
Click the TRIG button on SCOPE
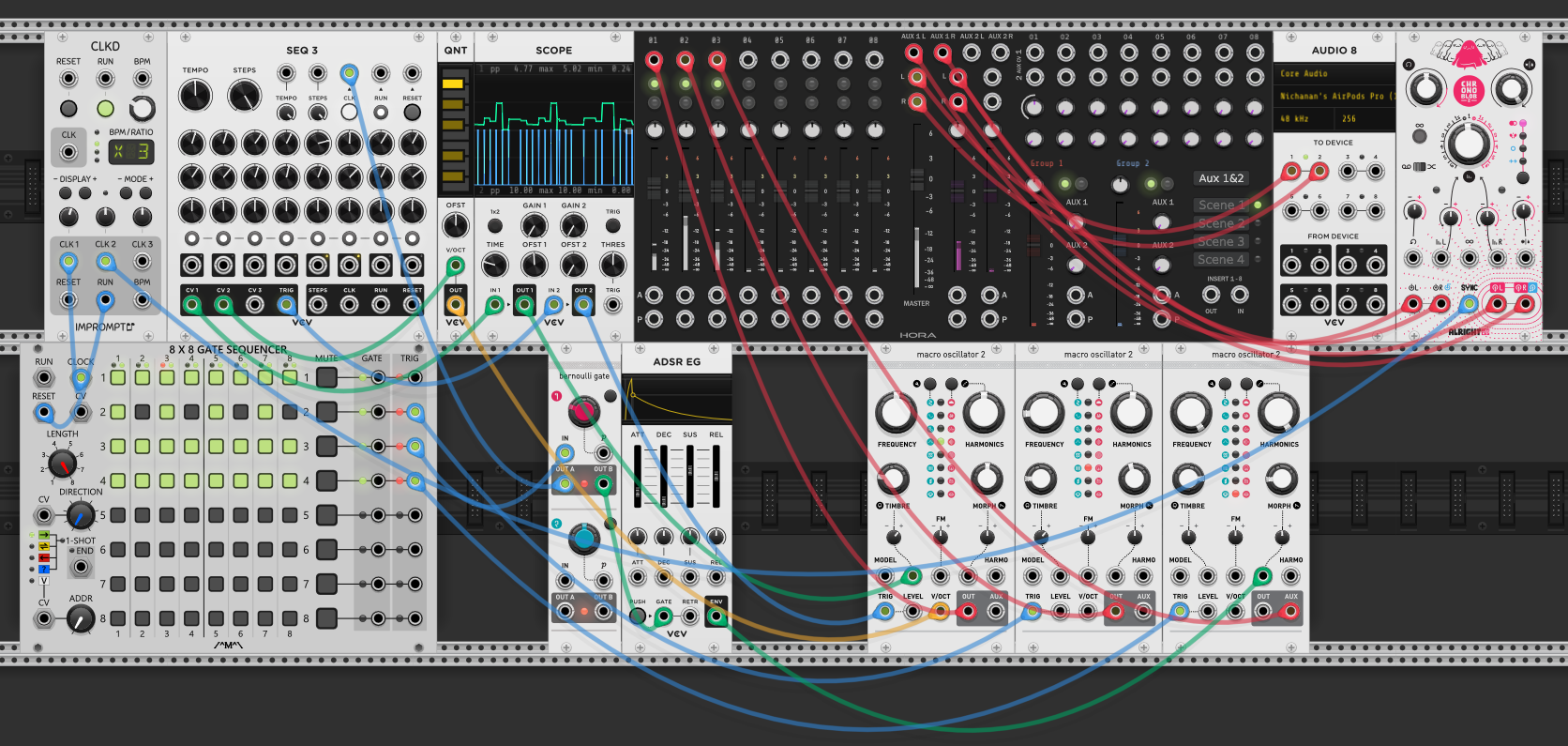click(x=612, y=225)
